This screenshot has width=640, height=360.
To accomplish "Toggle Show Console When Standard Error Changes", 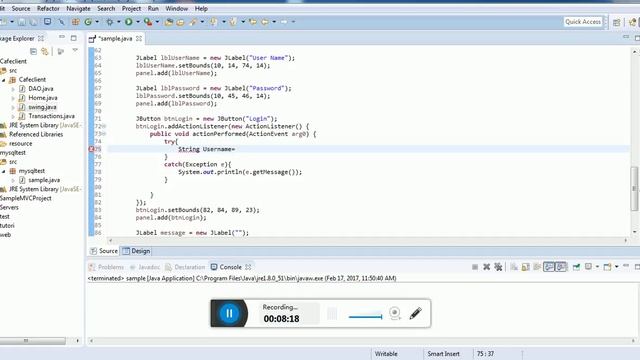I will click(561, 267).
